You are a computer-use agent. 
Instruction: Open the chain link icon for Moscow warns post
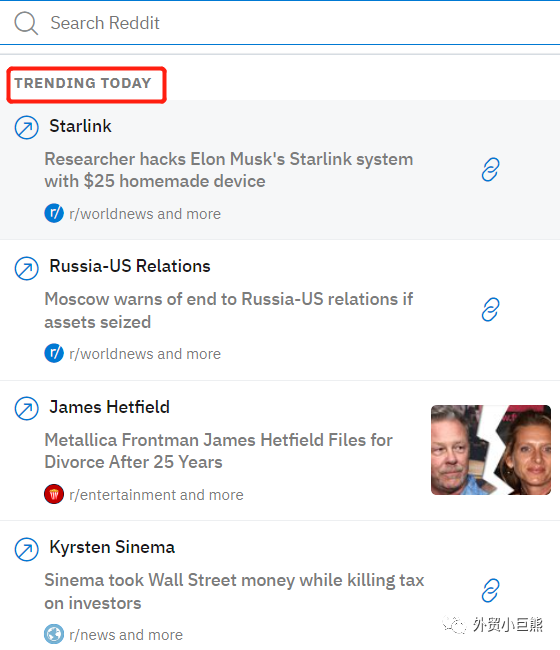coord(490,310)
